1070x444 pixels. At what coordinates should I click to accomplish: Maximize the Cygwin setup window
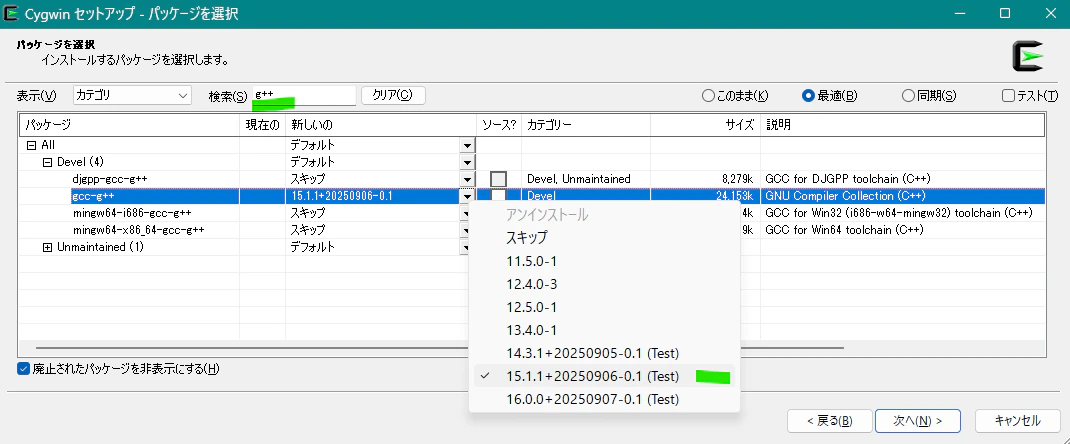point(1004,13)
